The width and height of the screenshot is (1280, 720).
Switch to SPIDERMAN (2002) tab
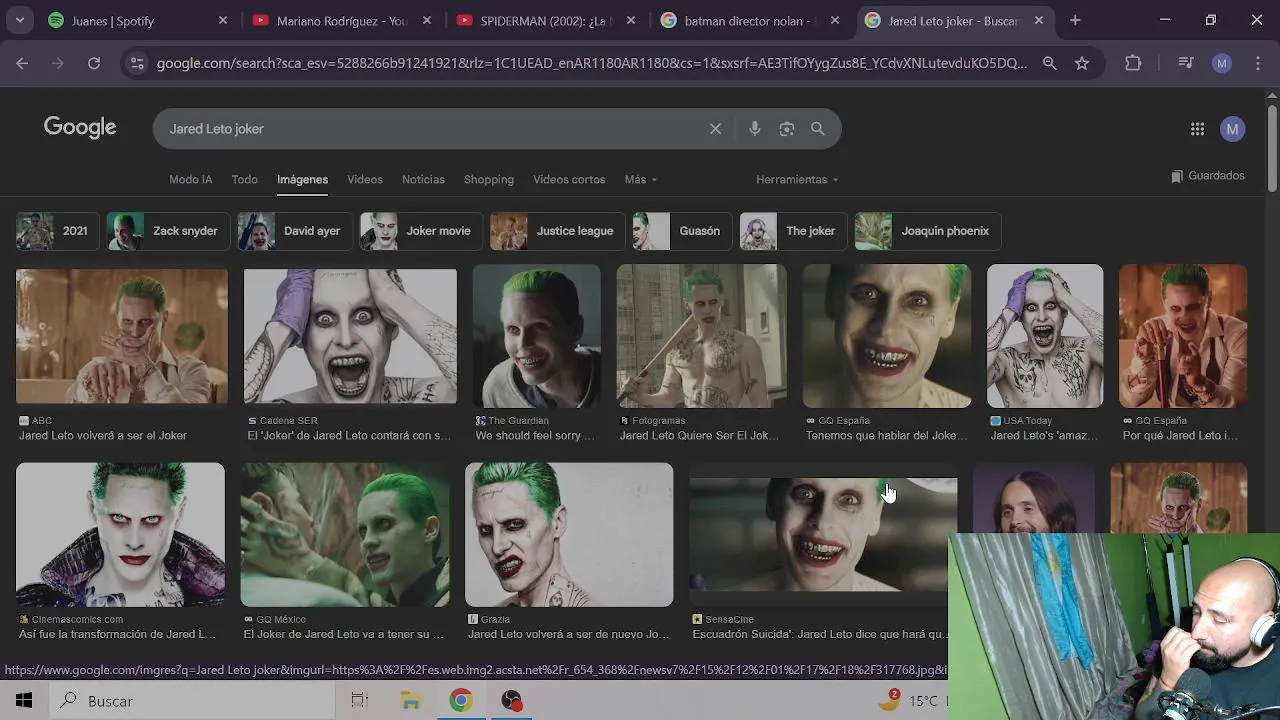click(545, 20)
